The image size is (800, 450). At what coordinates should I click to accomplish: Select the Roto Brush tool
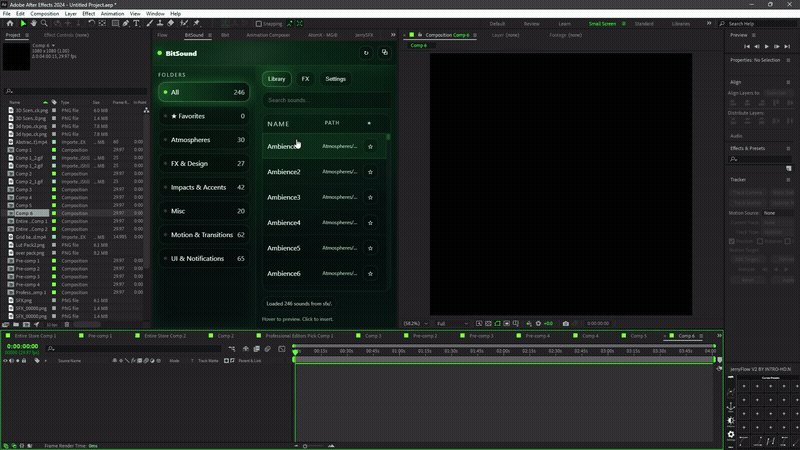point(184,23)
